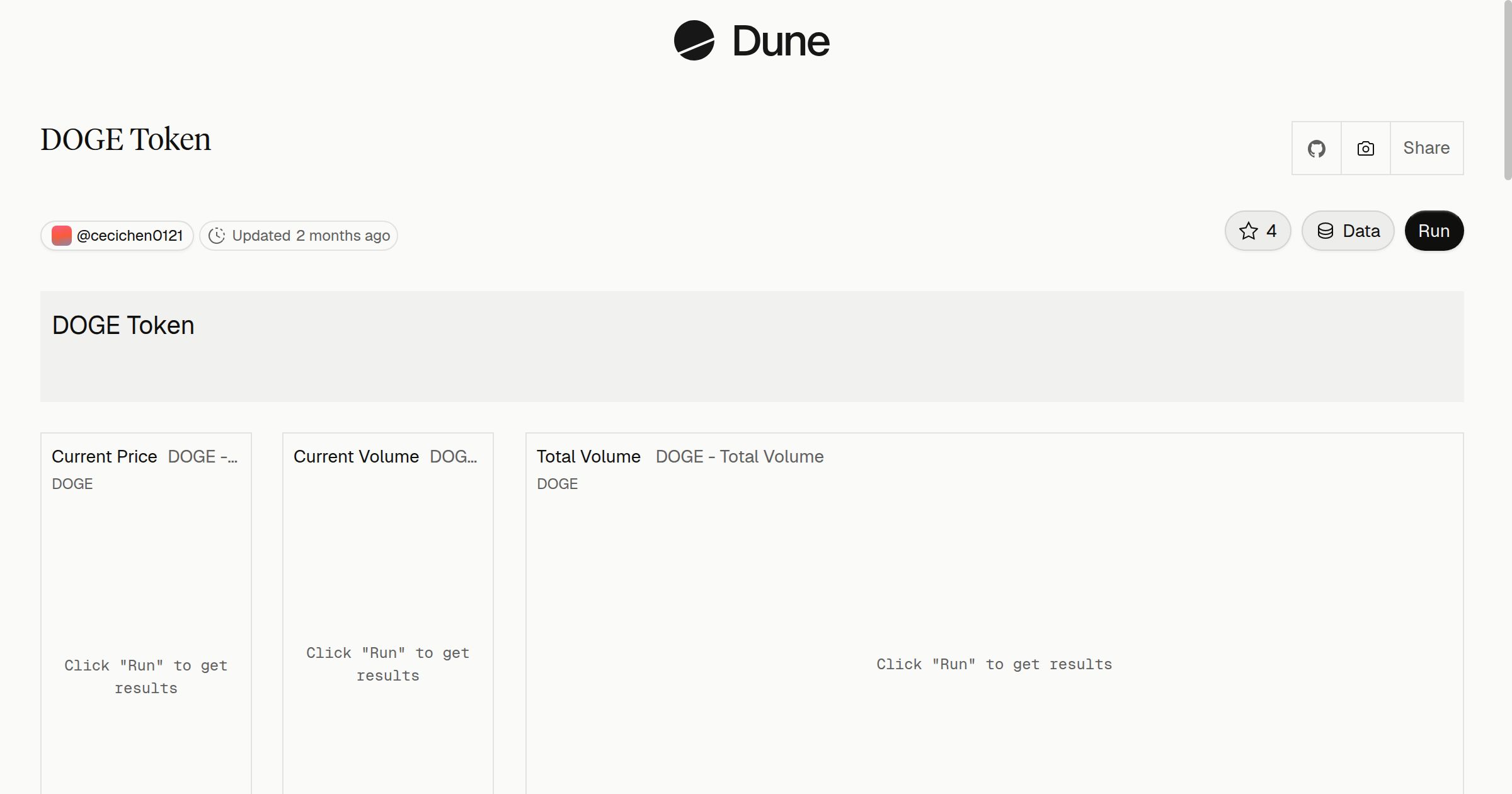This screenshot has width=1512, height=794.
Task: Open the Current Volume widget title
Action: [x=356, y=456]
